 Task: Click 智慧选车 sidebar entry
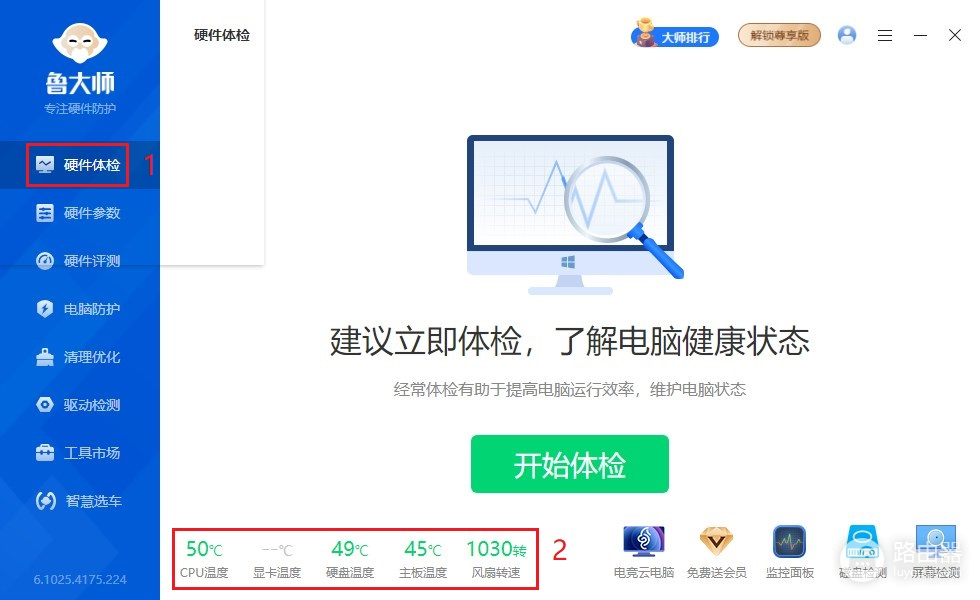click(78, 501)
